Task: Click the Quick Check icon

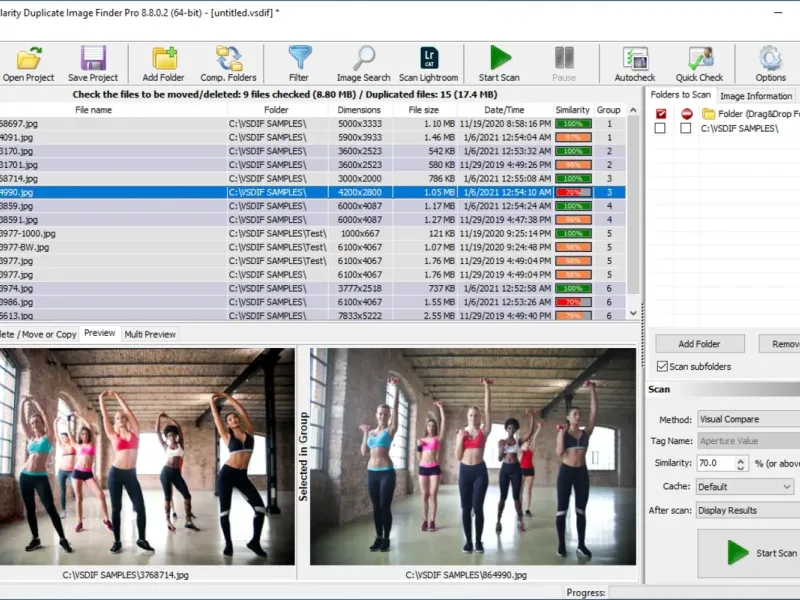Action: (699, 64)
